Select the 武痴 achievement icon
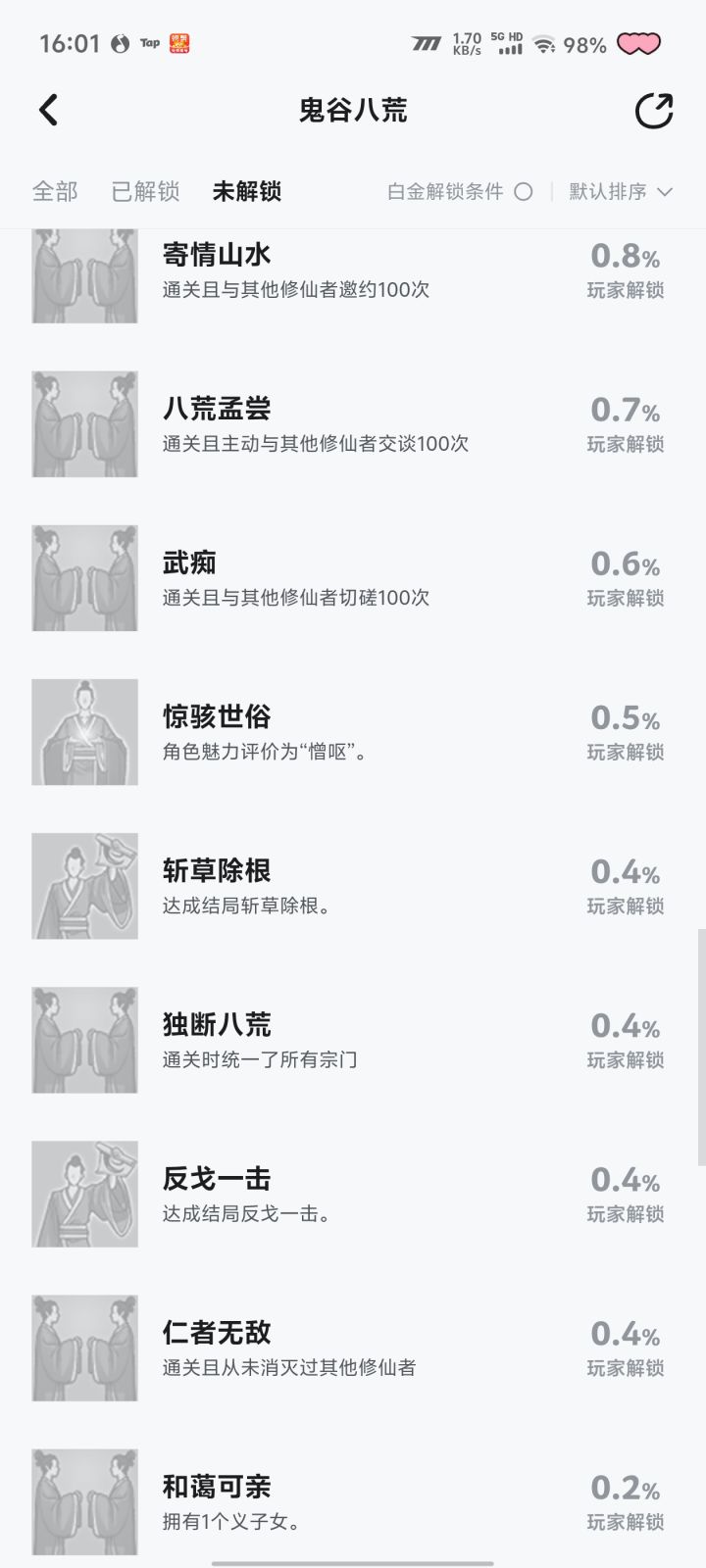706x1568 pixels. tap(84, 578)
